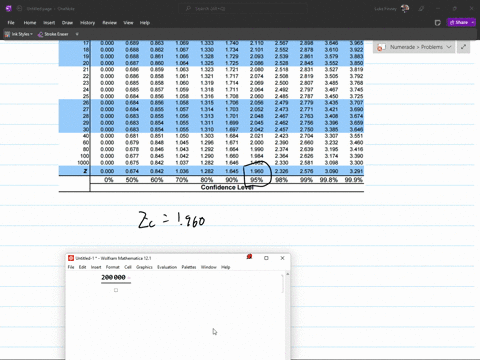Minimize the OneNote window
Screen dimensions: 480x360
click(438, 9)
